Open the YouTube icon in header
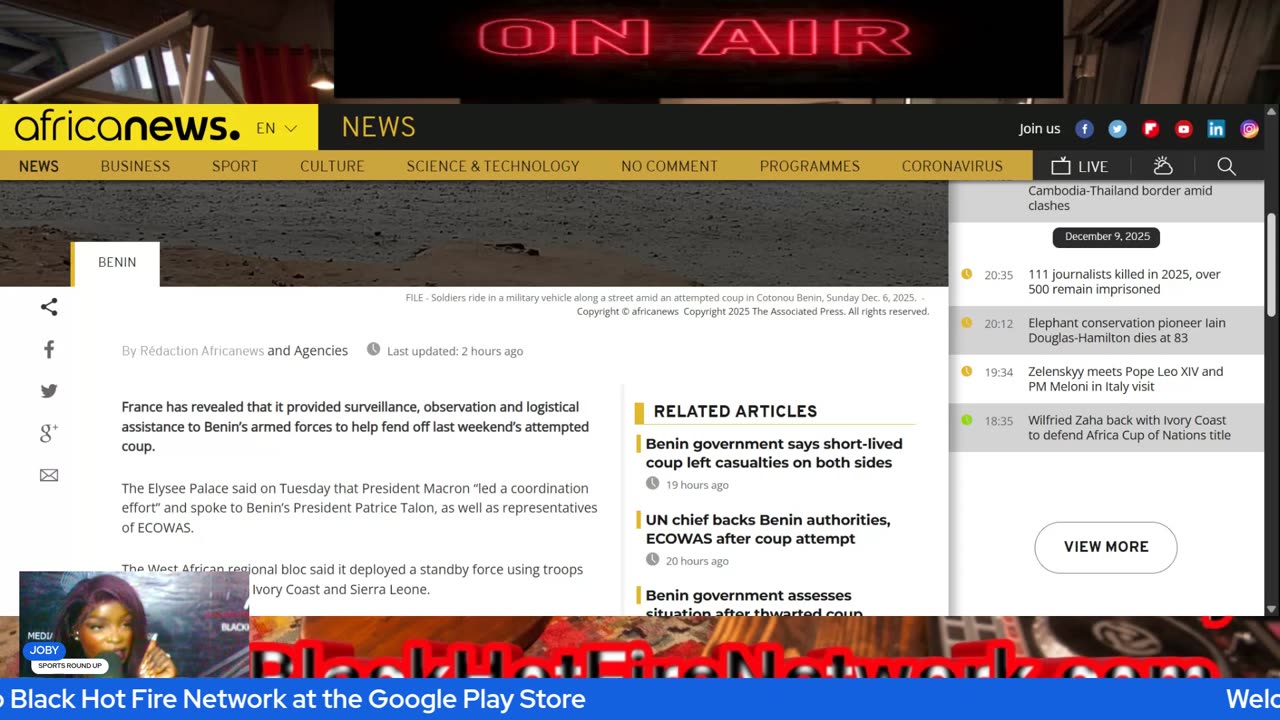 click(x=1183, y=128)
